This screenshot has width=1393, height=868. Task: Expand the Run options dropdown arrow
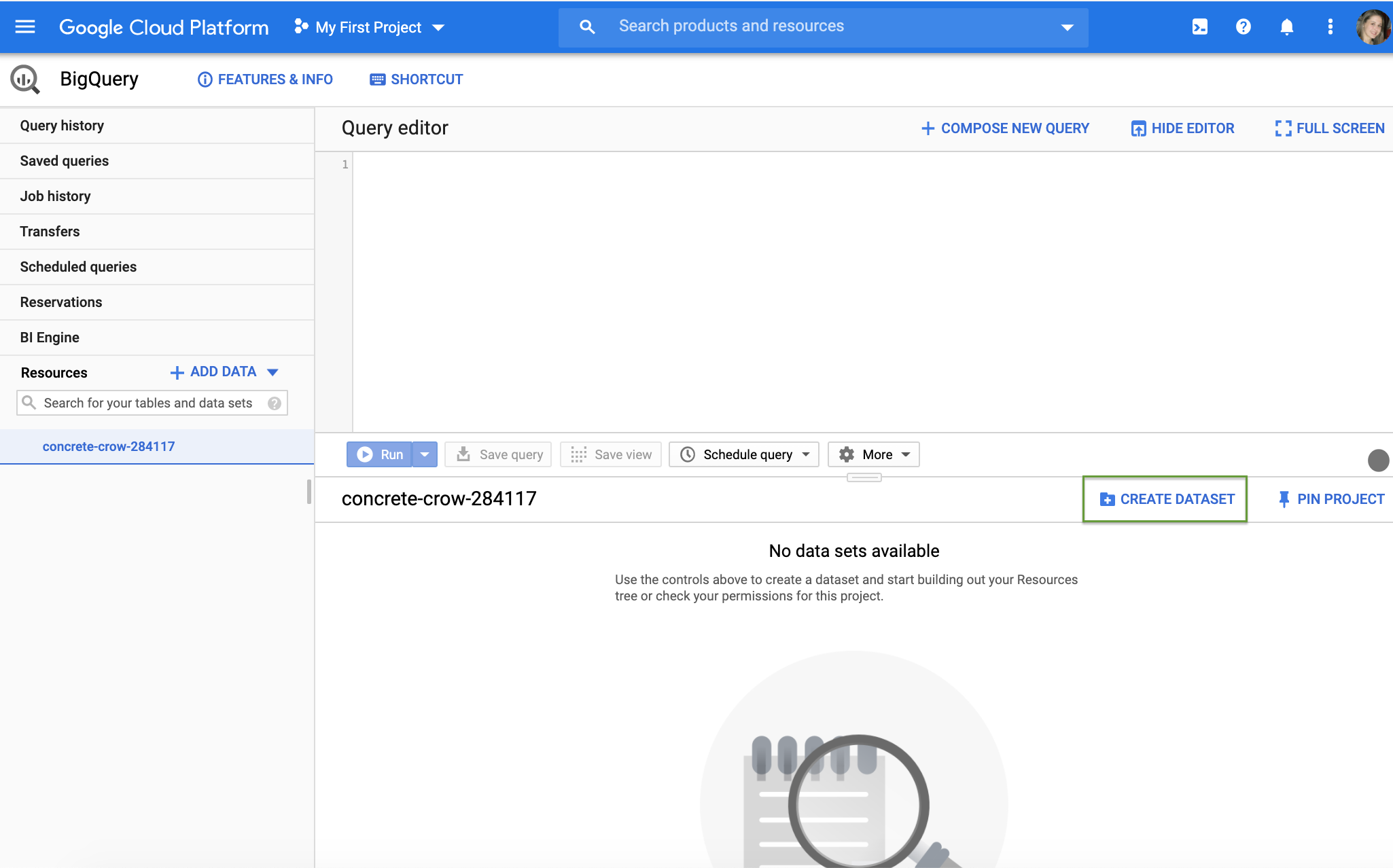point(425,454)
